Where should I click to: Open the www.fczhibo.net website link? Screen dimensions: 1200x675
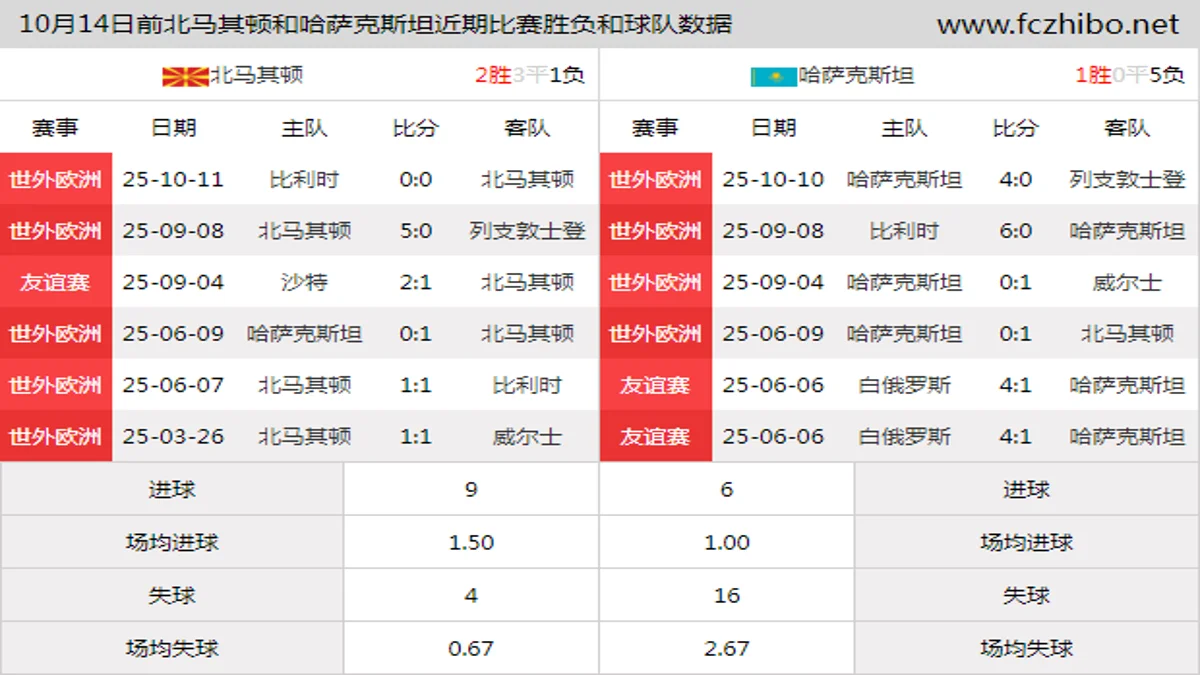pos(1060,22)
